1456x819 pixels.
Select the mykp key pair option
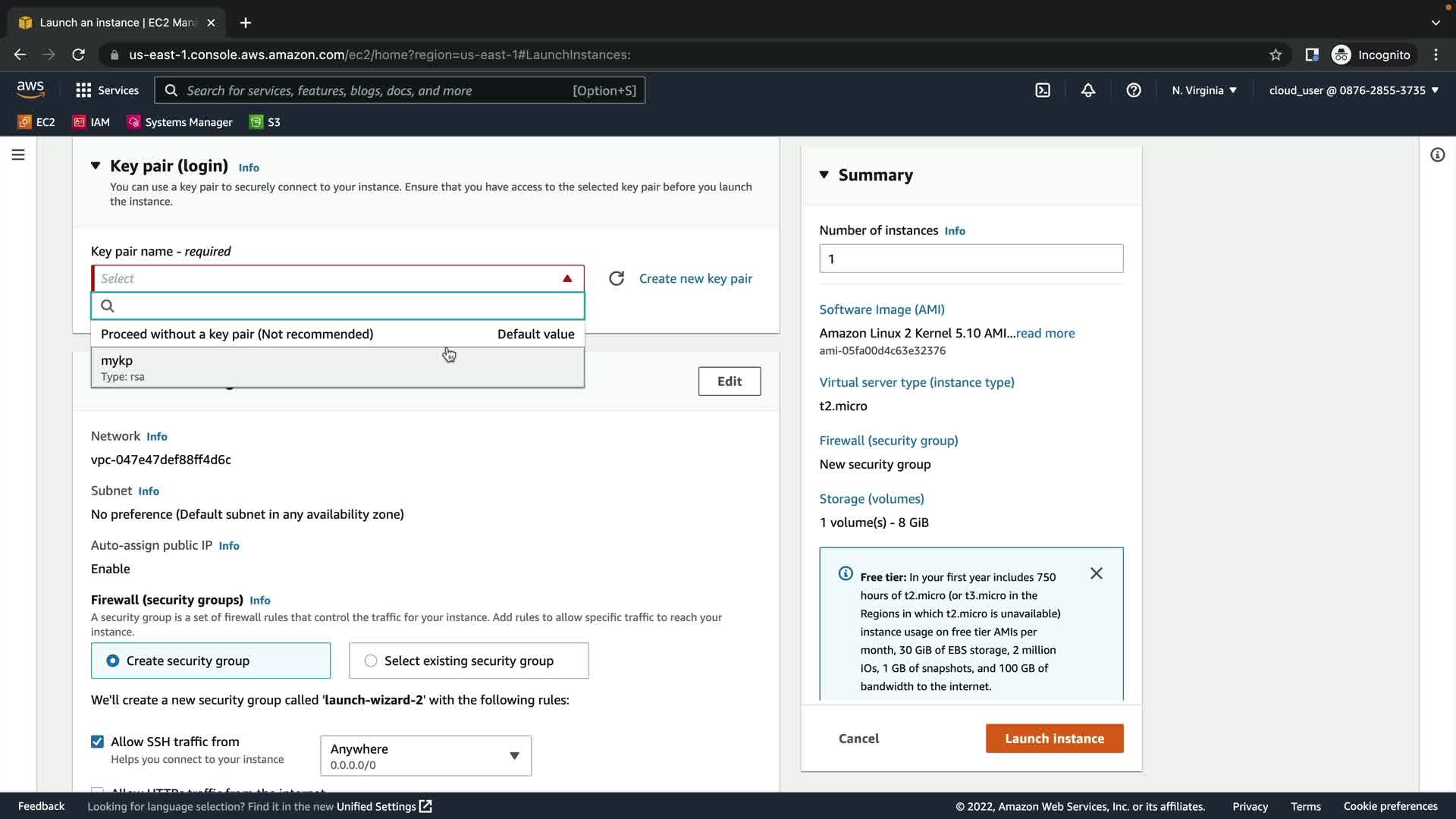point(337,368)
